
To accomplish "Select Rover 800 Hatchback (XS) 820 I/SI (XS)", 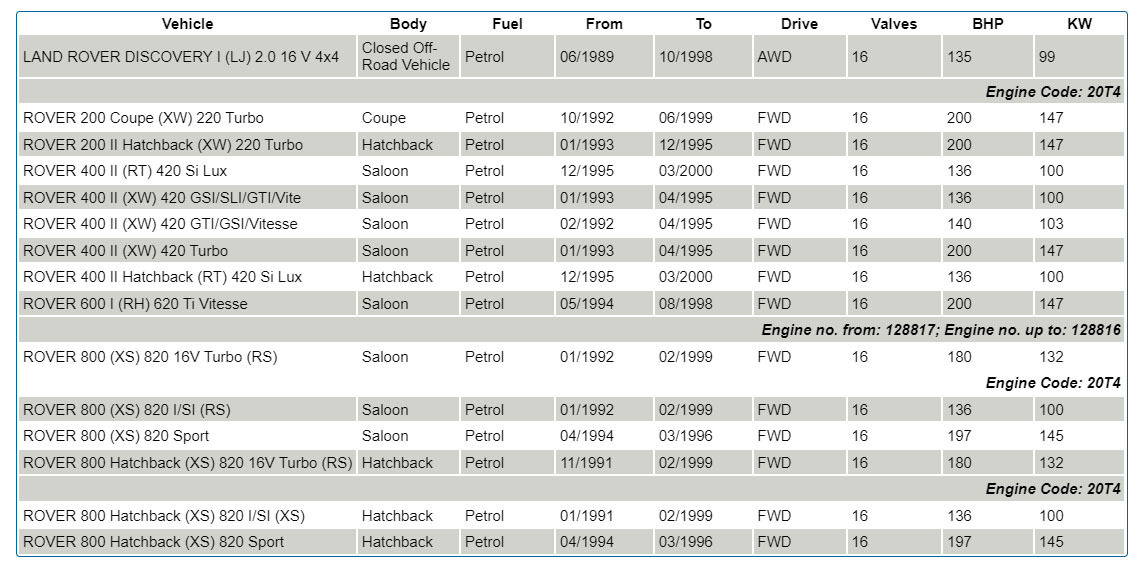I will [164, 516].
